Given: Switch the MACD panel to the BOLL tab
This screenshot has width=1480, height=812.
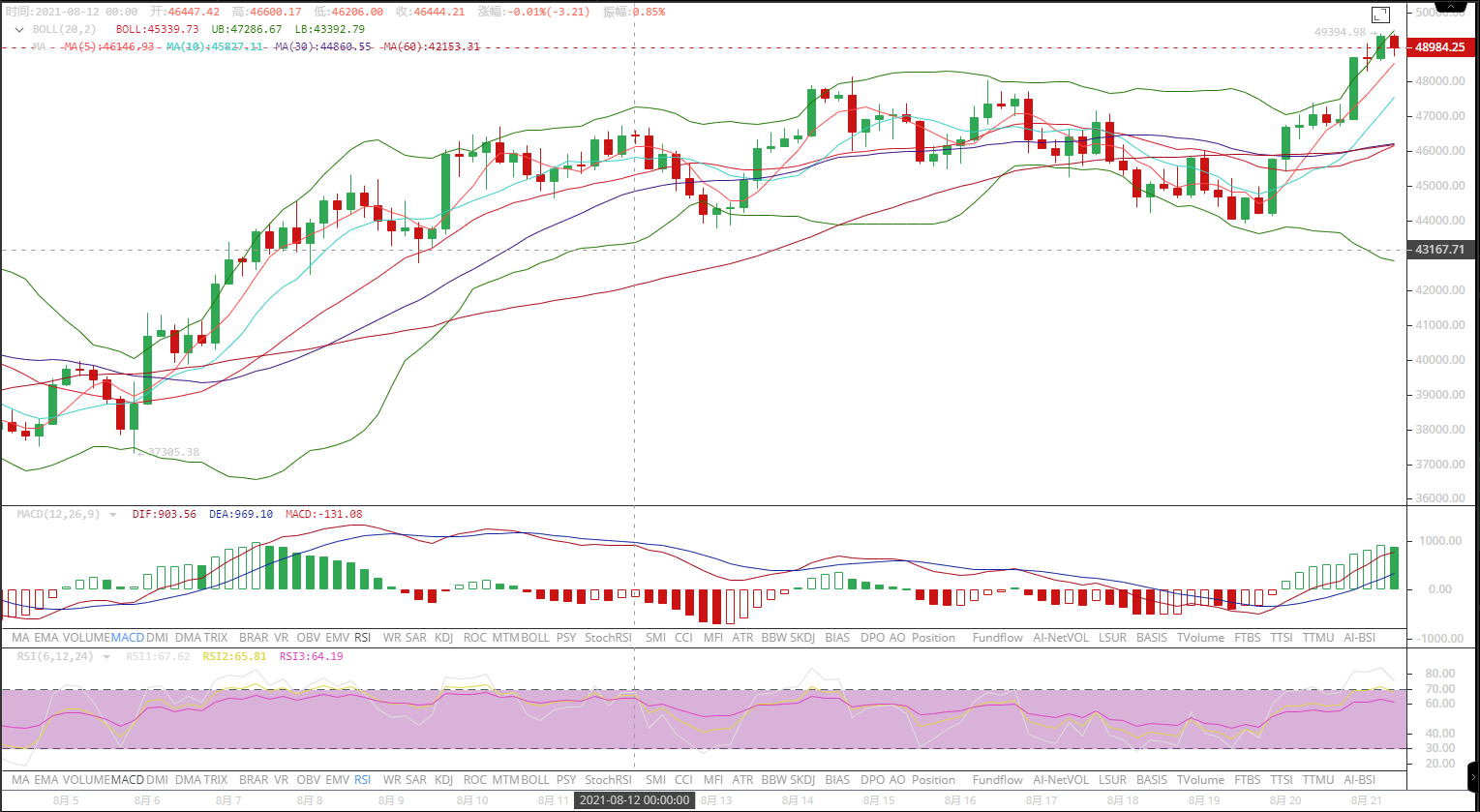Looking at the screenshot, I should point(535,638).
